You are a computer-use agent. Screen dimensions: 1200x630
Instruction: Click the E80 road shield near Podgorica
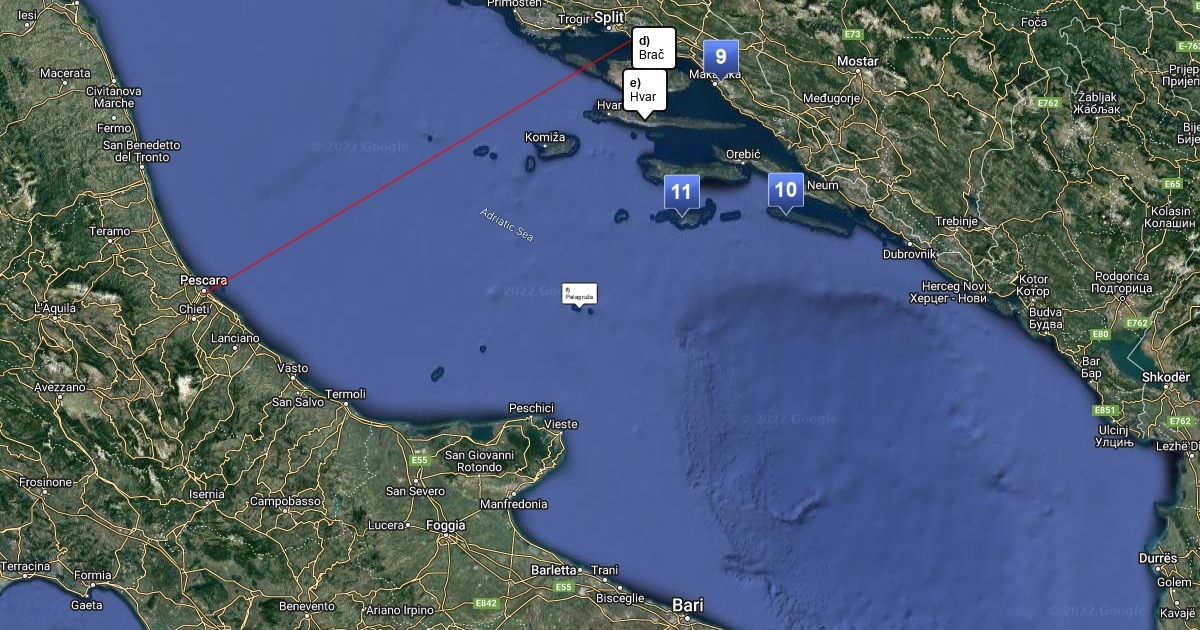[x=1100, y=334]
